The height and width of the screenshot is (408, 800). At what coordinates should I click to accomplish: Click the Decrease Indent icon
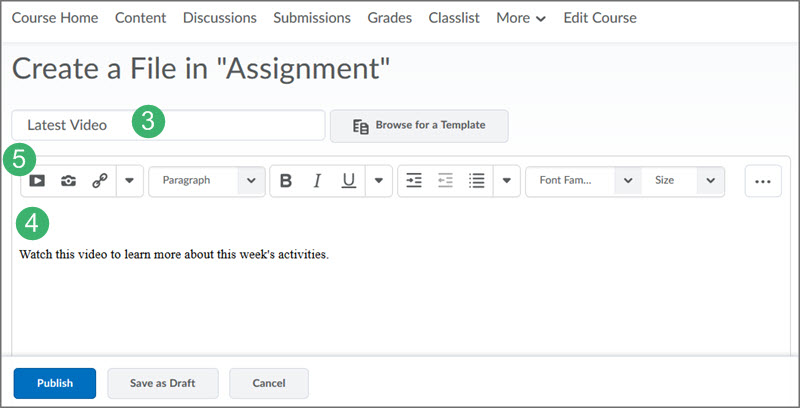445,181
